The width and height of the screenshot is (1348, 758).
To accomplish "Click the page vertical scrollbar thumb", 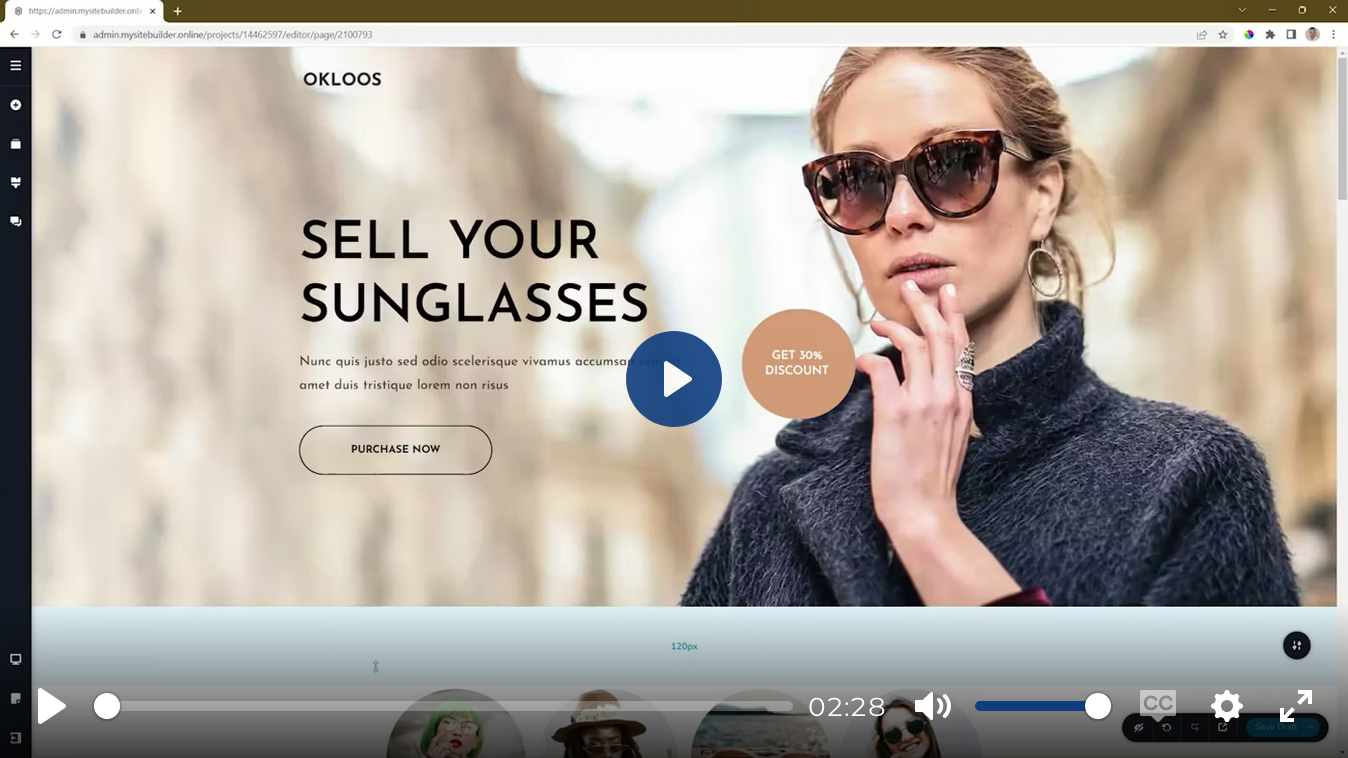I will 1342,130.
